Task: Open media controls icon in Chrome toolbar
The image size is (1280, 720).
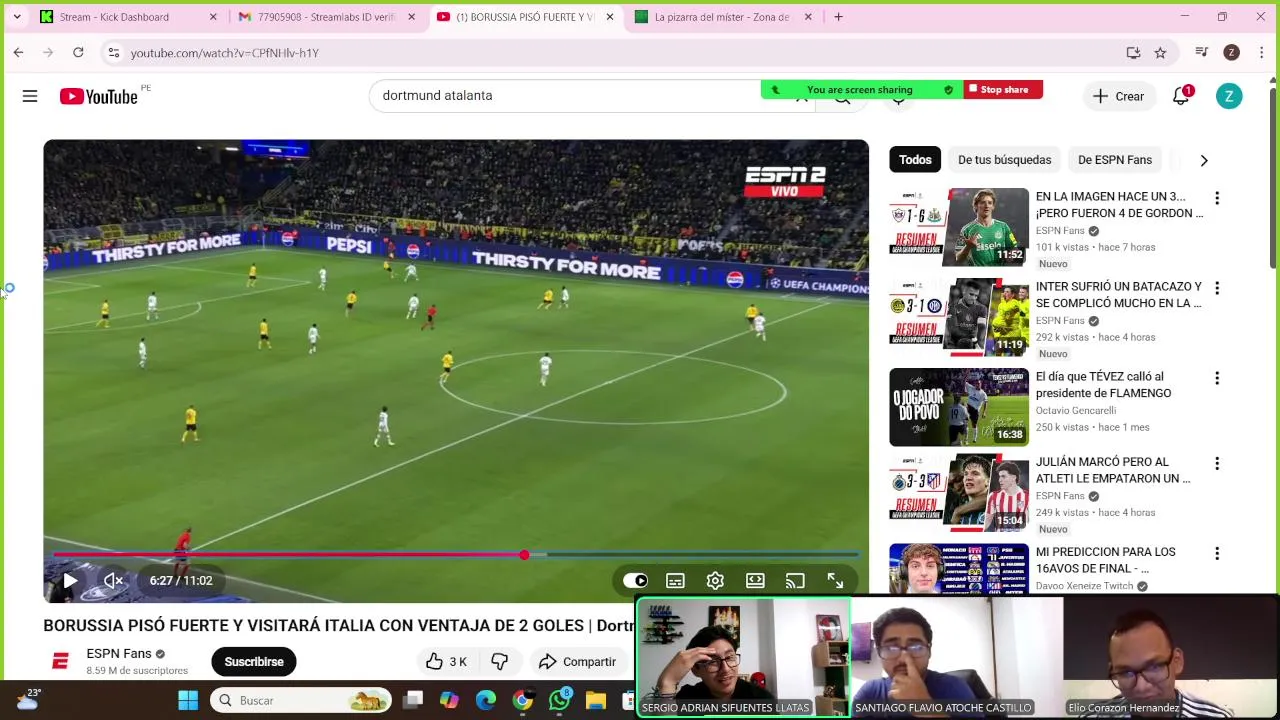Action: 1202,53
